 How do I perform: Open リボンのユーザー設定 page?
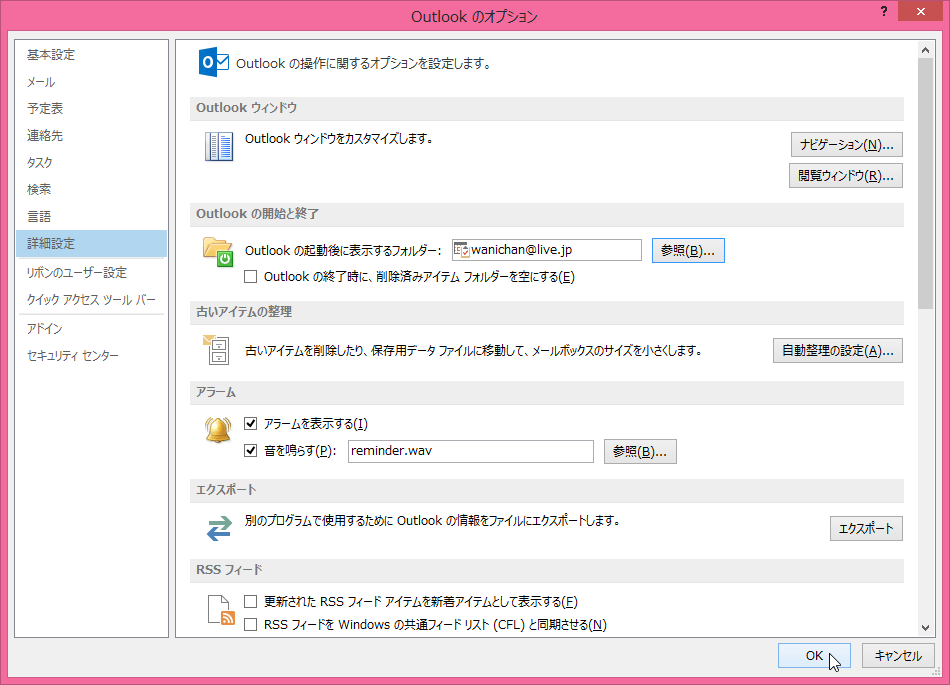point(91,273)
